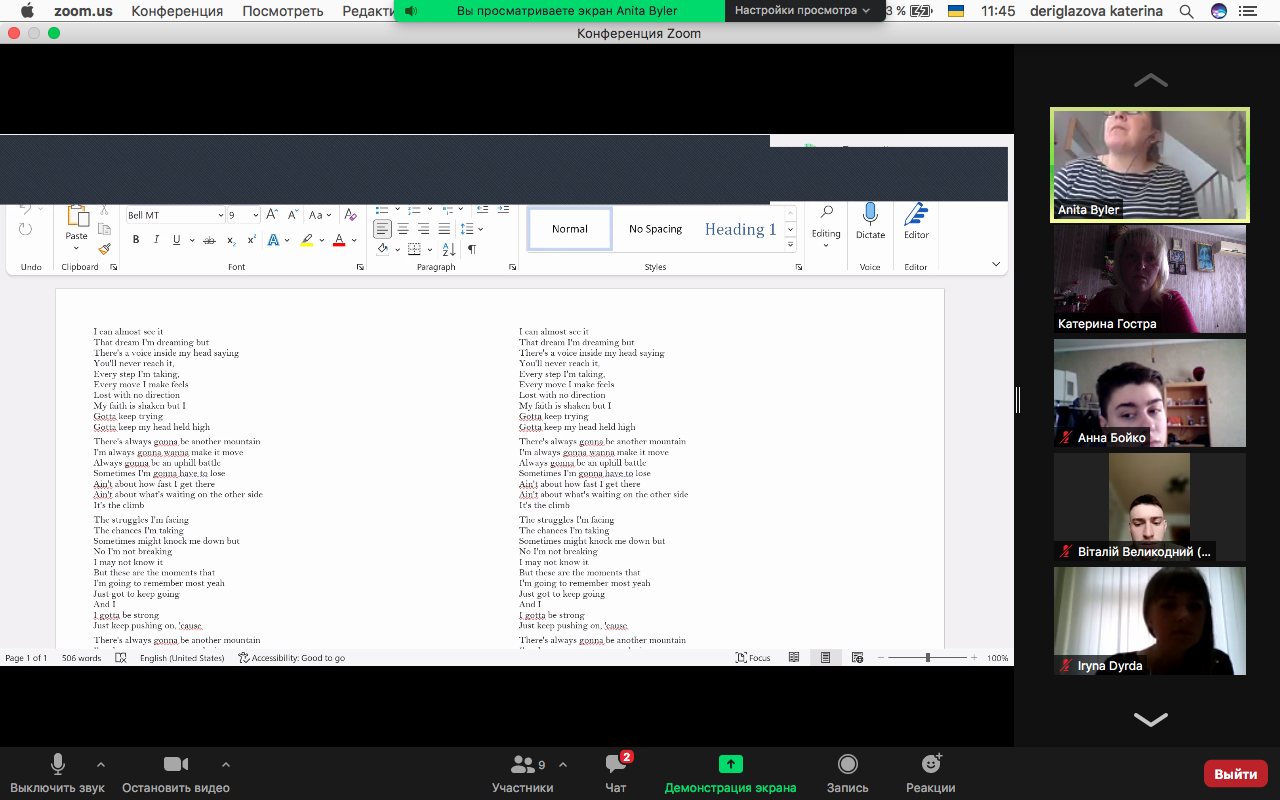Mute microphone with Выключить звук button
This screenshot has width=1280, height=800.
[x=58, y=774]
